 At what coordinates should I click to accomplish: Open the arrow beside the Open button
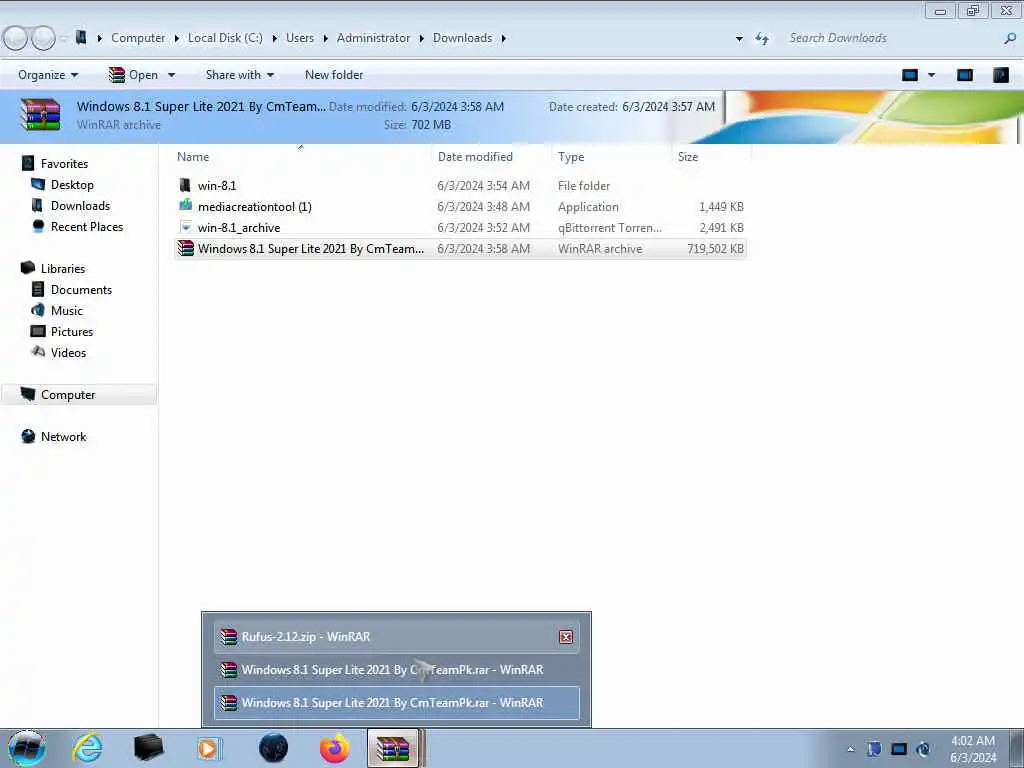click(x=171, y=75)
